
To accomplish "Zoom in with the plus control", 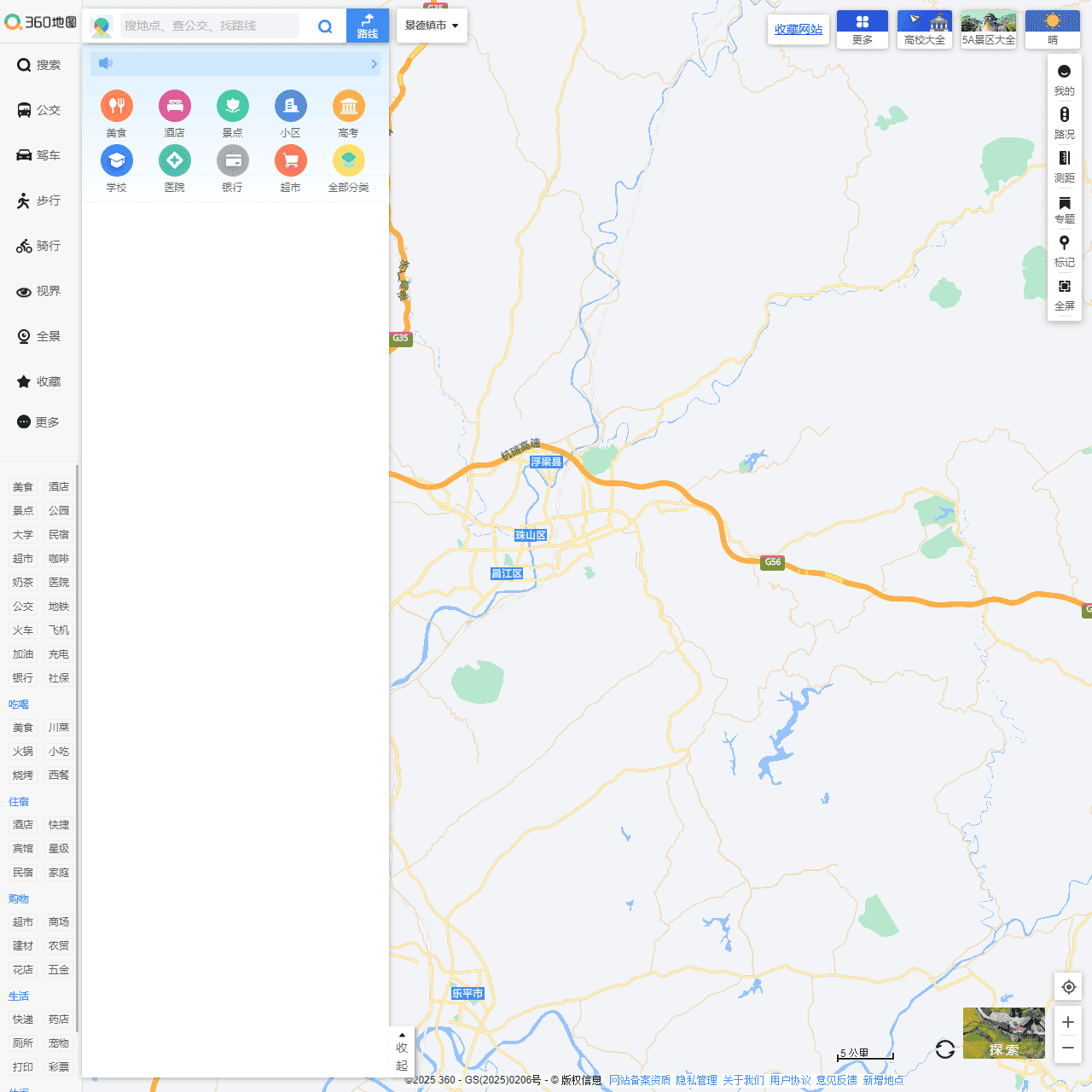I will click(x=1067, y=1022).
